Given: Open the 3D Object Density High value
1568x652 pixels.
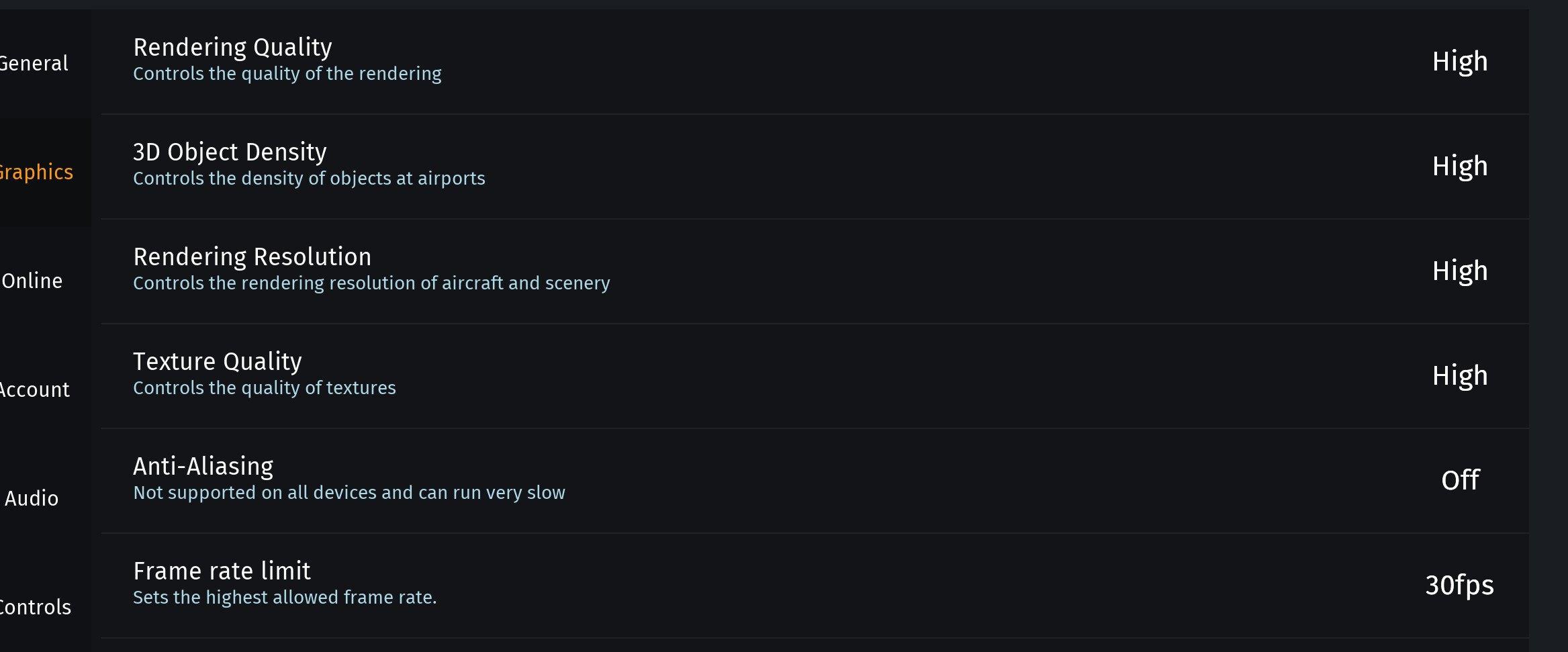Looking at the screenshot, I should tap(1459, 167).
